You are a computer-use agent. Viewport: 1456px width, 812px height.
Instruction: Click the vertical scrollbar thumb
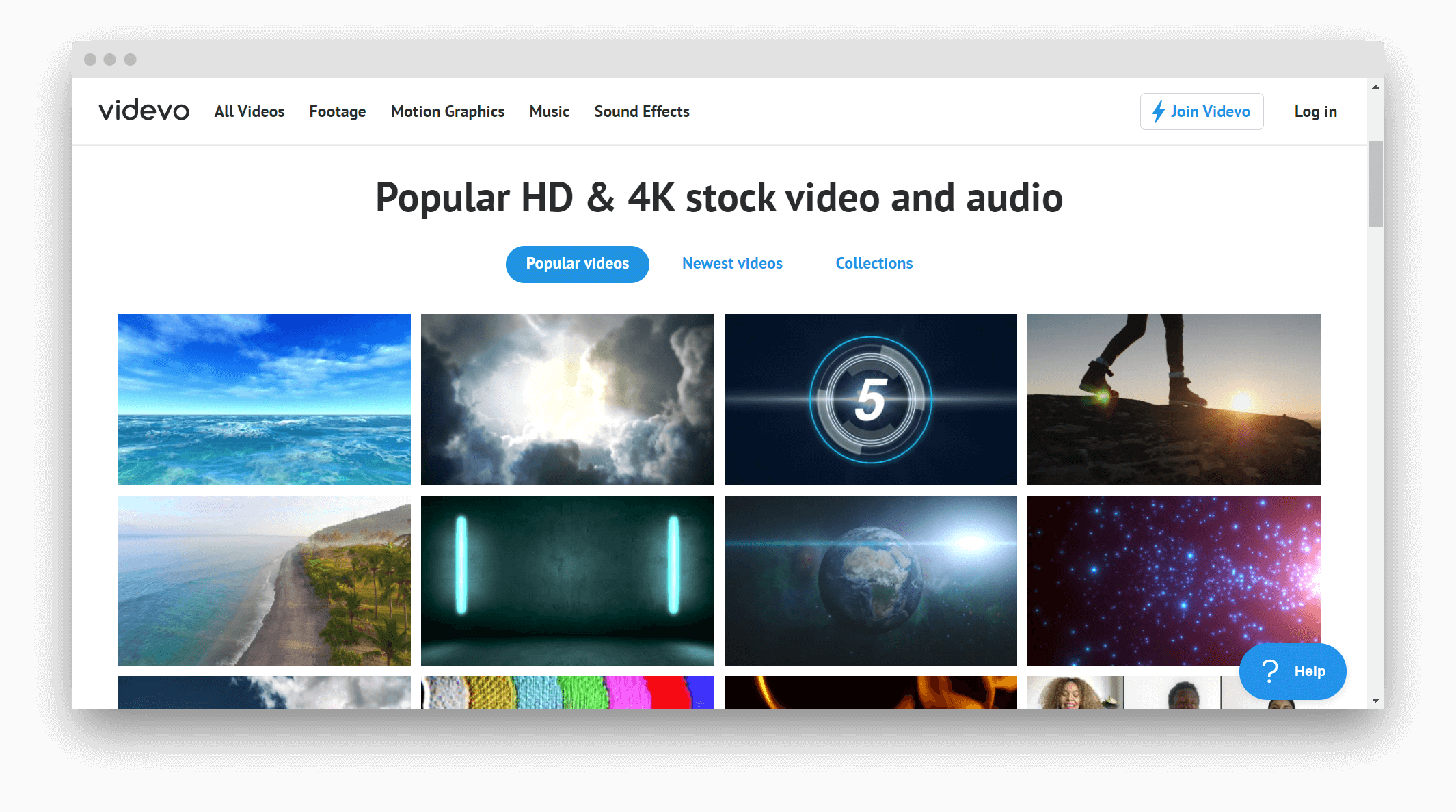[1375, 184]
